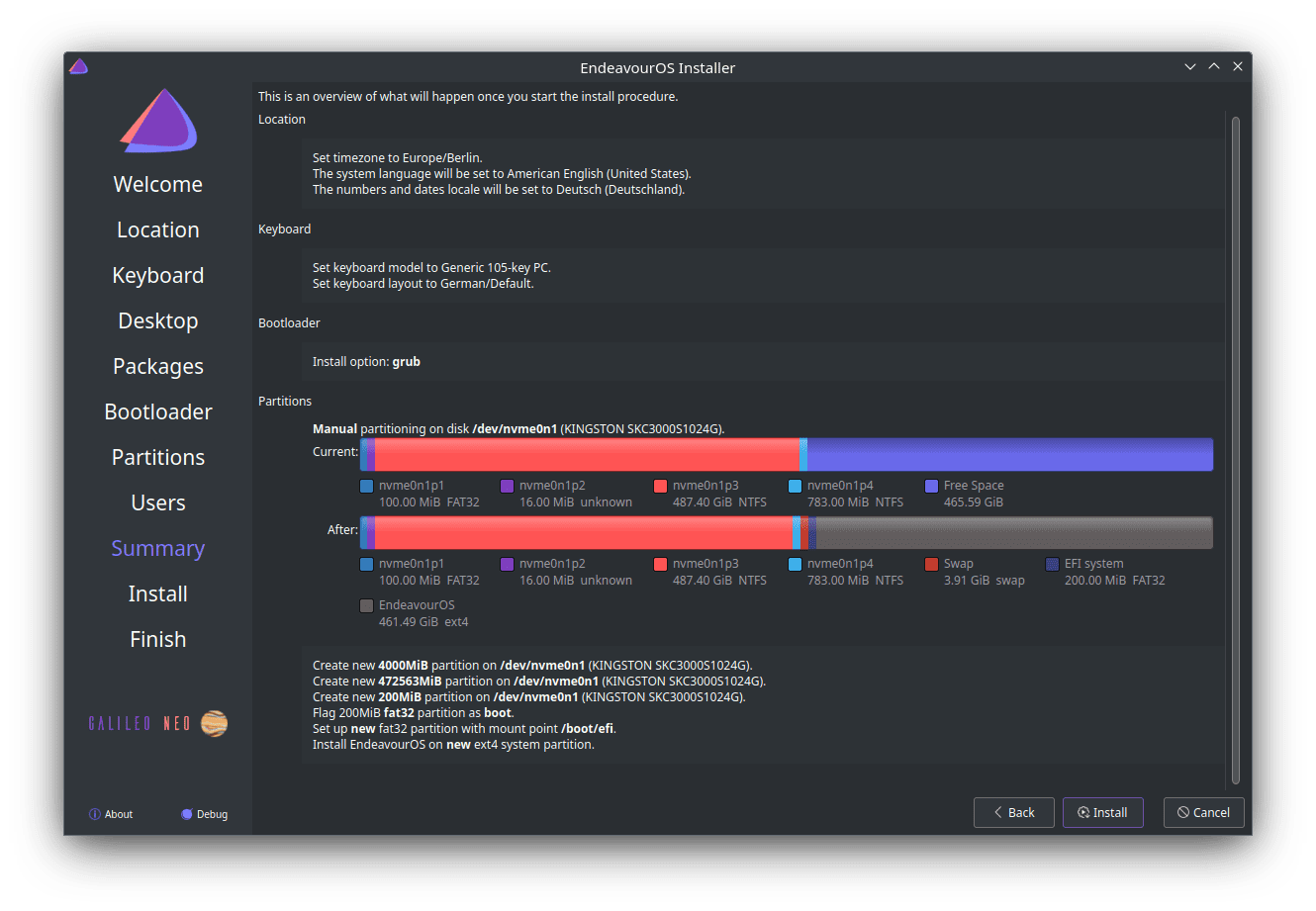Click the '3.91 GiB swap' label
Image resolution: width=1316 pixels, height=911 pixels.
click(985, 581)
